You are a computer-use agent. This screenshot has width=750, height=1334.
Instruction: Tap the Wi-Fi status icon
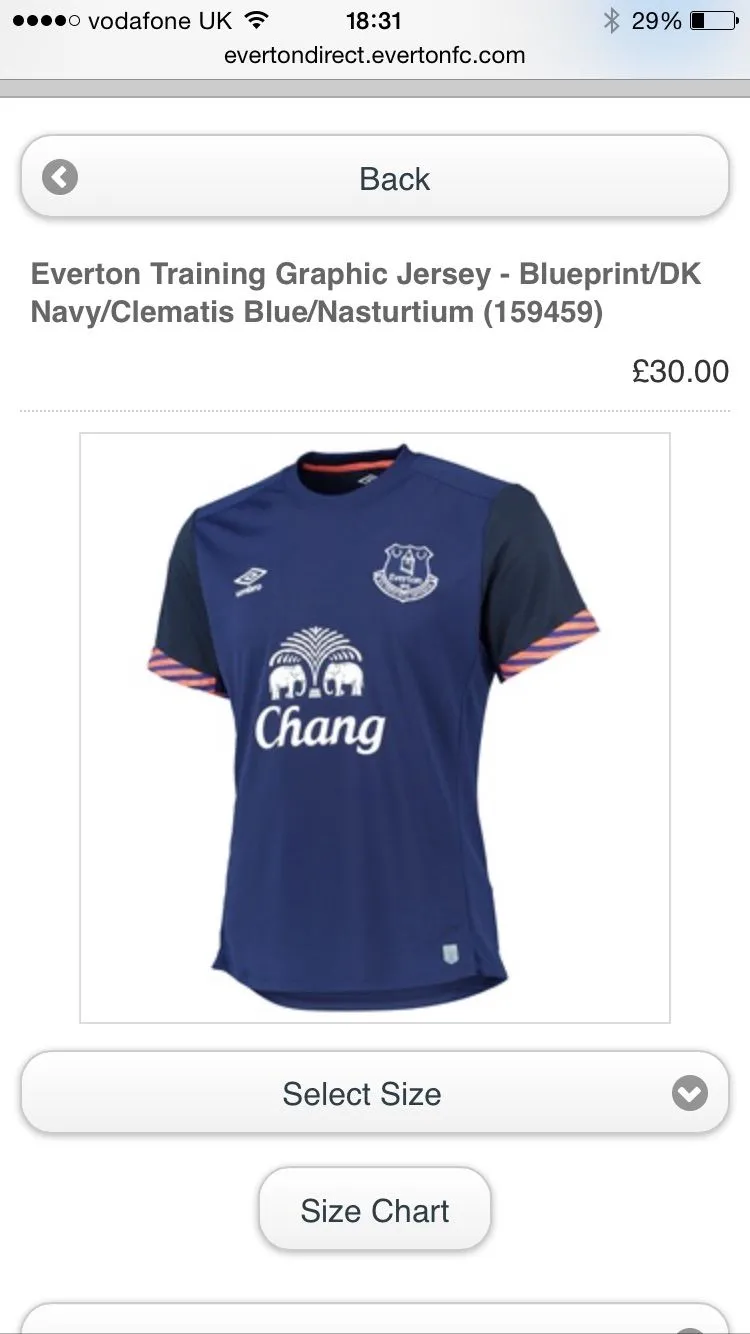point(257,20)
